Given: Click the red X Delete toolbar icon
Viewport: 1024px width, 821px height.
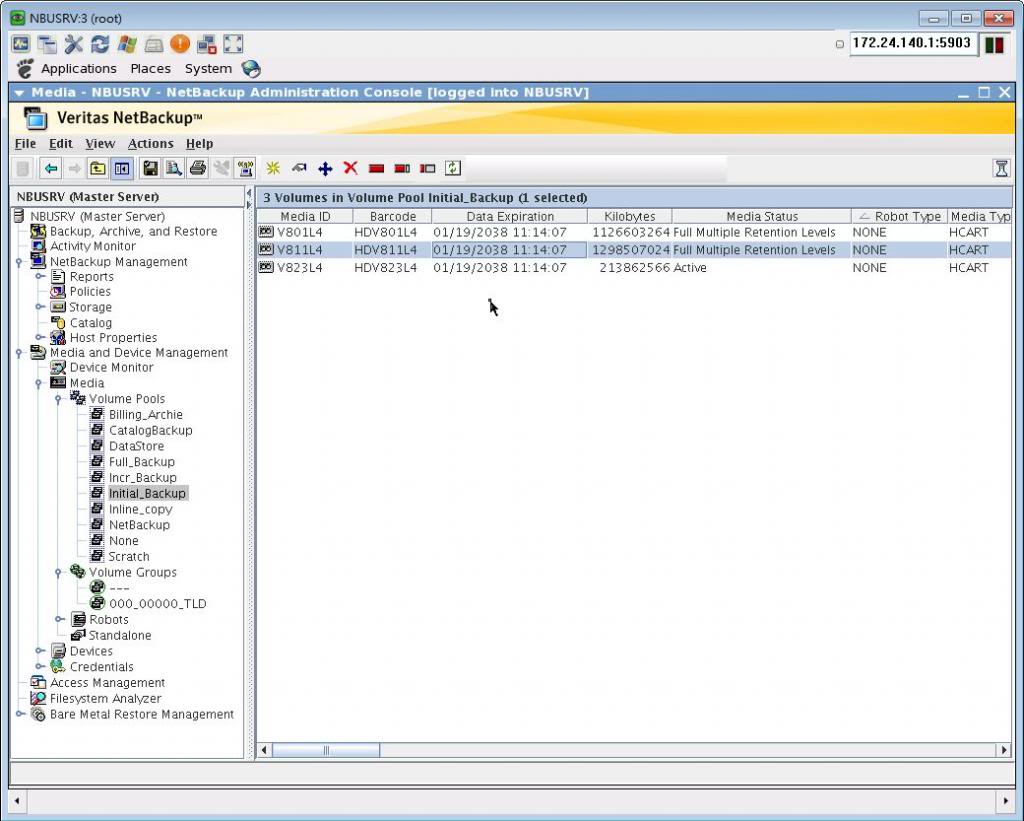Looking at the screenshot, I should [x=351, y=169].
